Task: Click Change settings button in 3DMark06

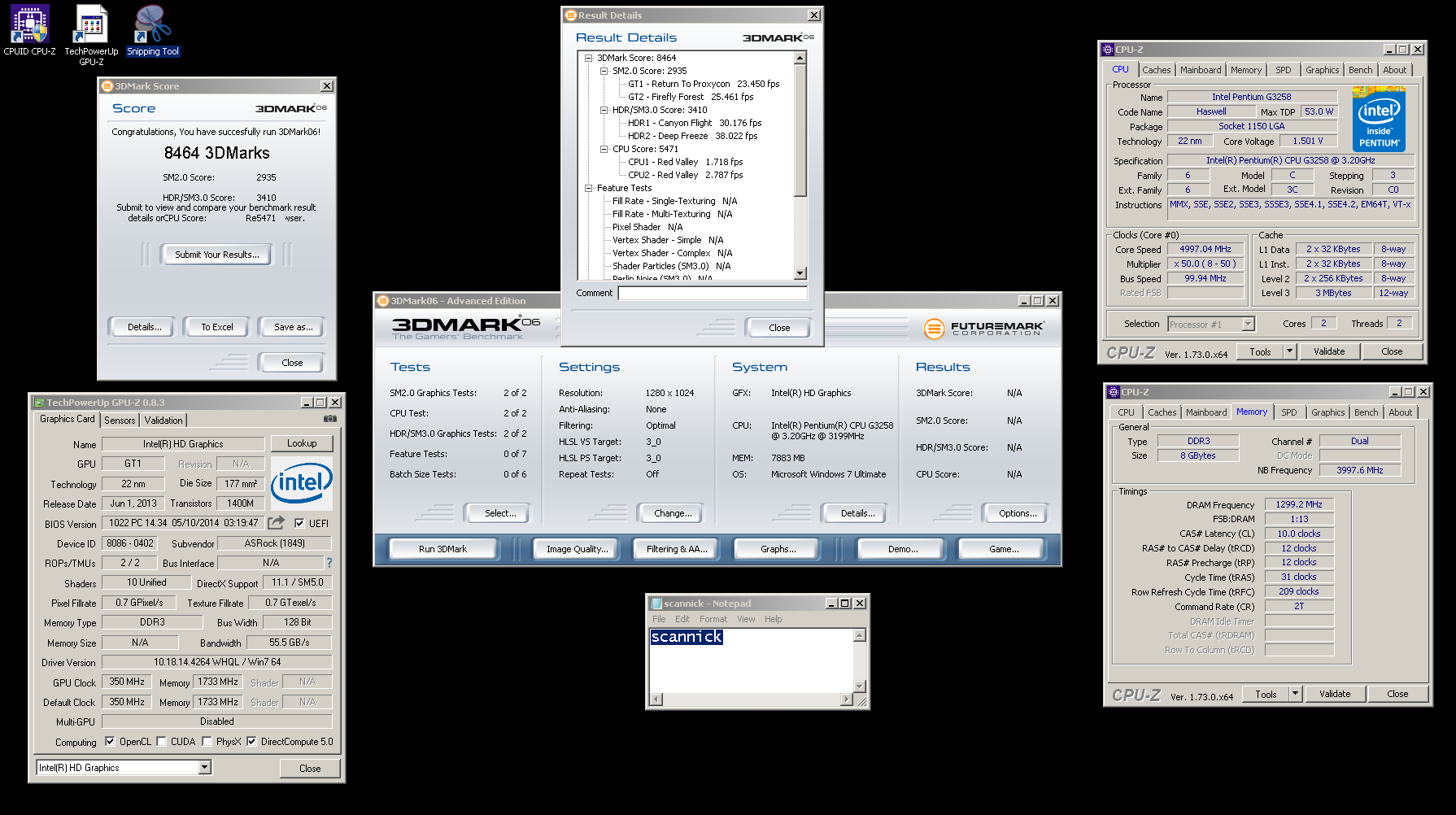Action: [673, 513]
